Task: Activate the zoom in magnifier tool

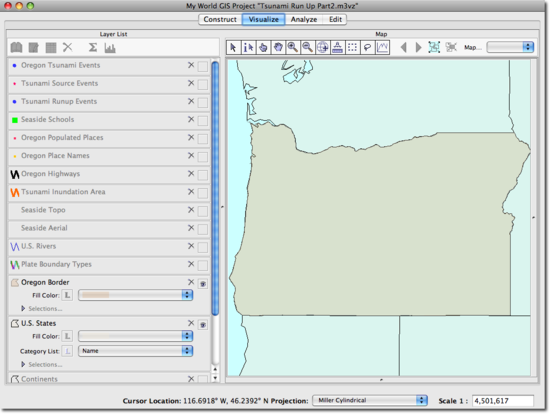Action: [x=293, y=47]
